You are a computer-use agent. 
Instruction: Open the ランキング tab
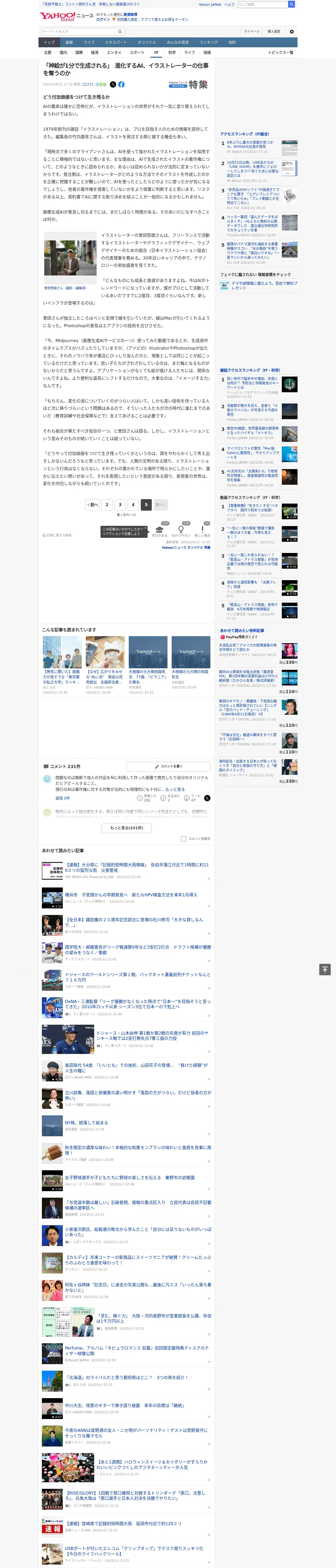coord(209,43)
